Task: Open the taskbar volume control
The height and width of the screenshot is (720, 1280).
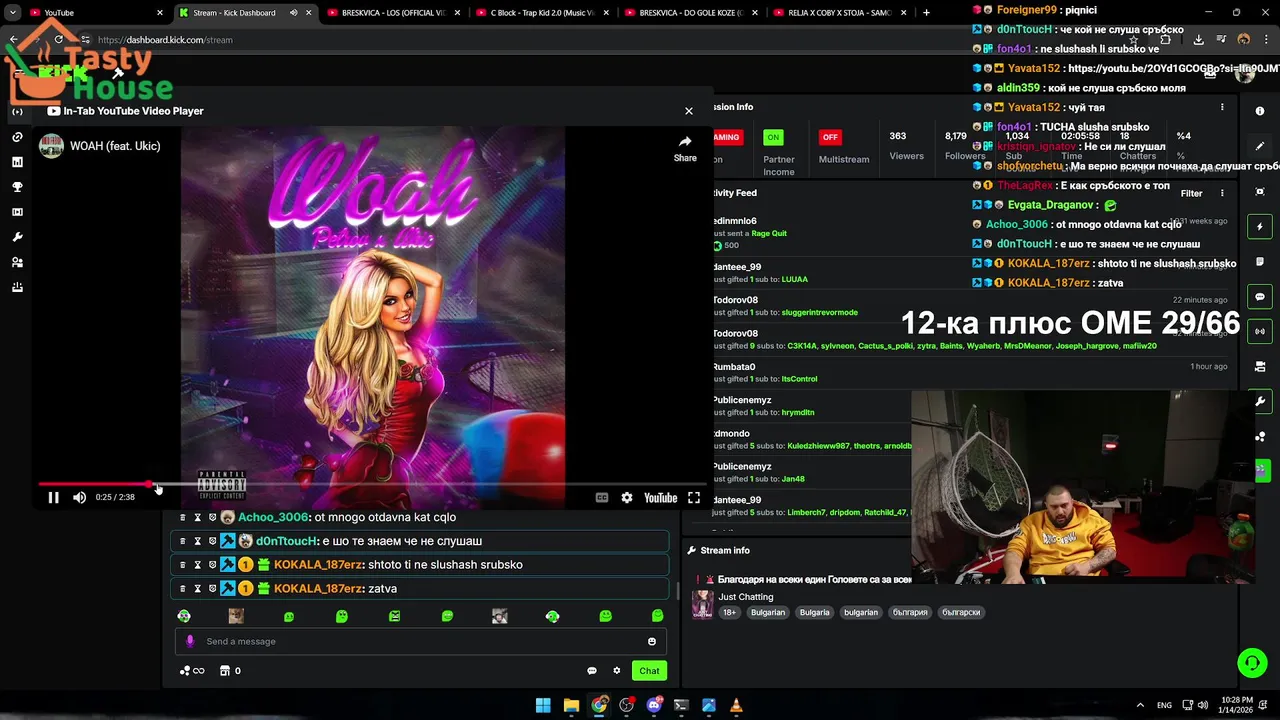Action: click(1203, 705)
